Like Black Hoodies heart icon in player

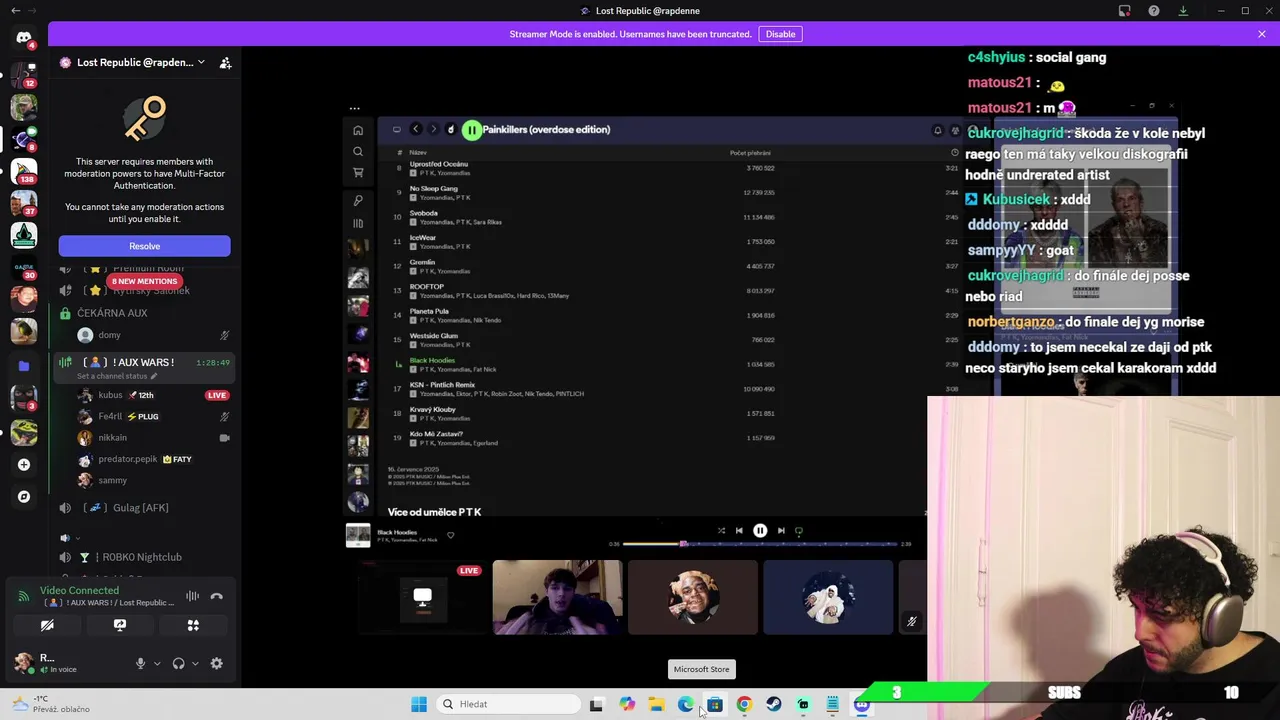[x=450, y=536]
